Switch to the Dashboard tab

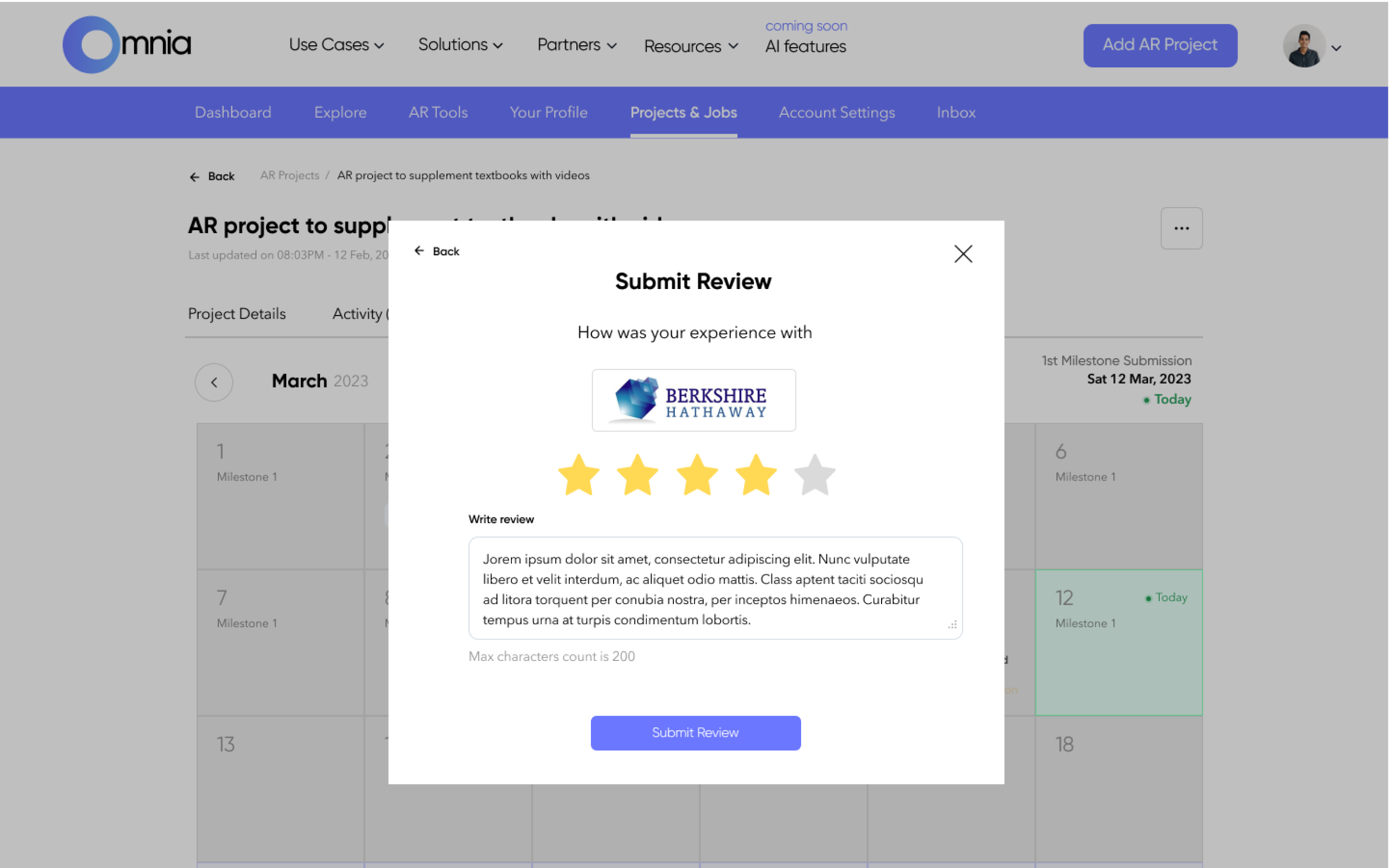tap(234, 113)
